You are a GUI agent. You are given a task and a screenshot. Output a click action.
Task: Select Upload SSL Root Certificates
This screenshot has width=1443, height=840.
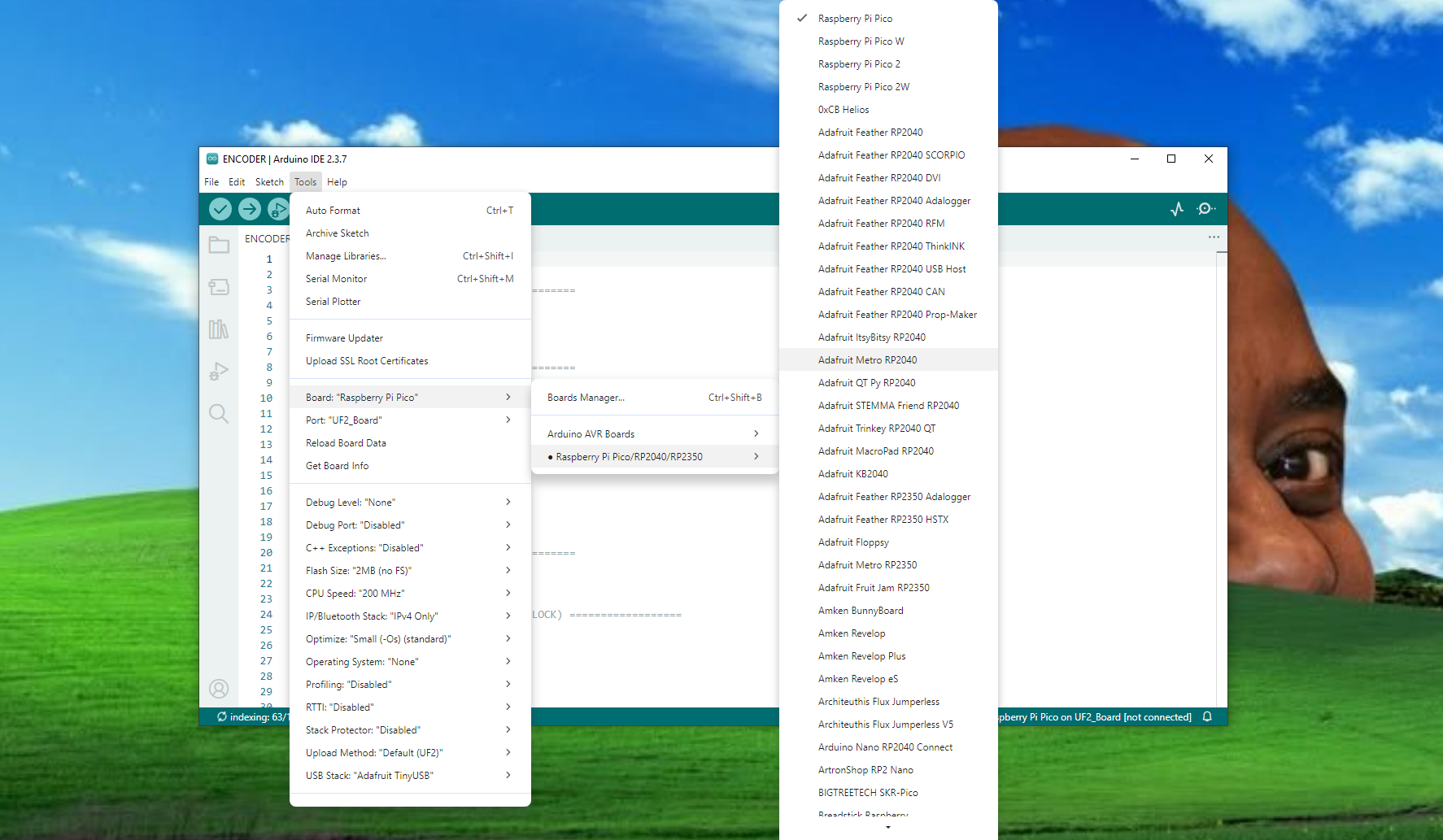click(x=410, y=361)
